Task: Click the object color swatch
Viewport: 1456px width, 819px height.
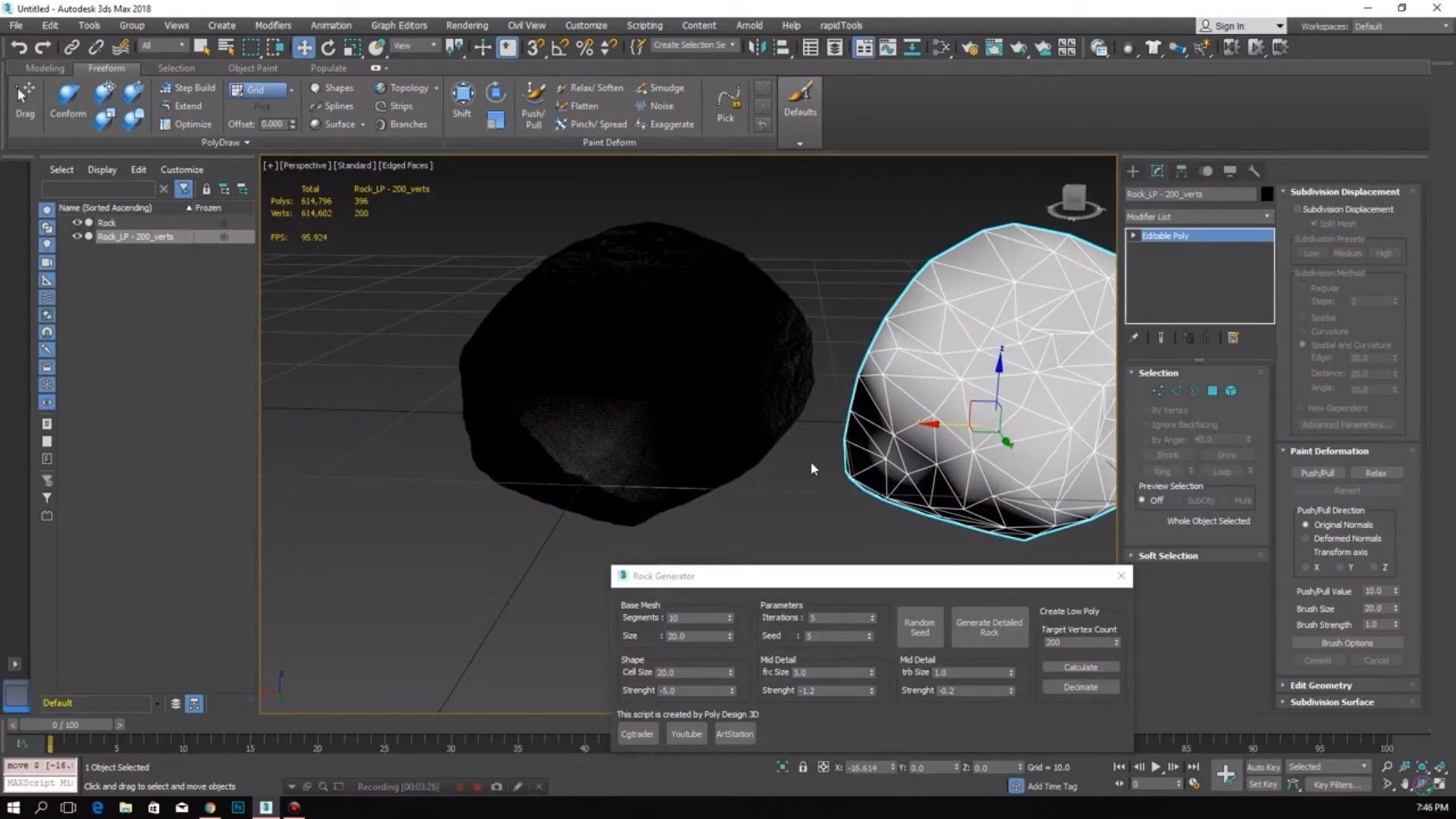Action: (1266, 194)
